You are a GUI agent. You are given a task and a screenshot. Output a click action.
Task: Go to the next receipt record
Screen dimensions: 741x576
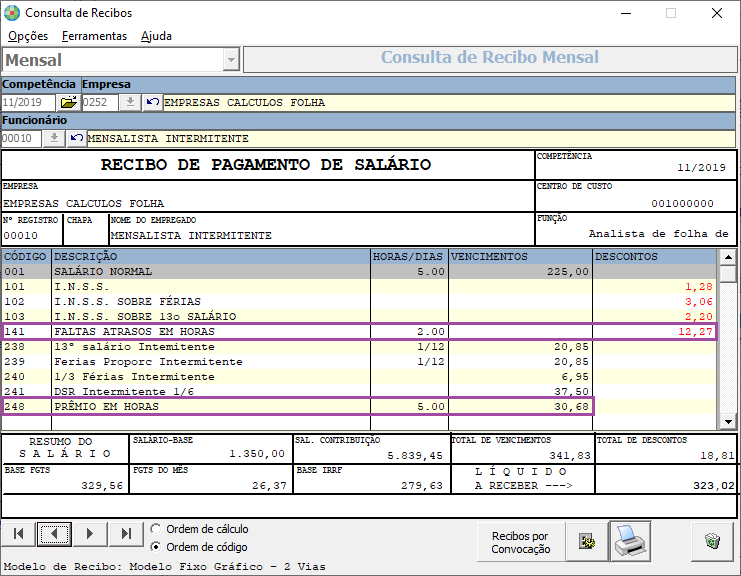[x=90, y=534]
